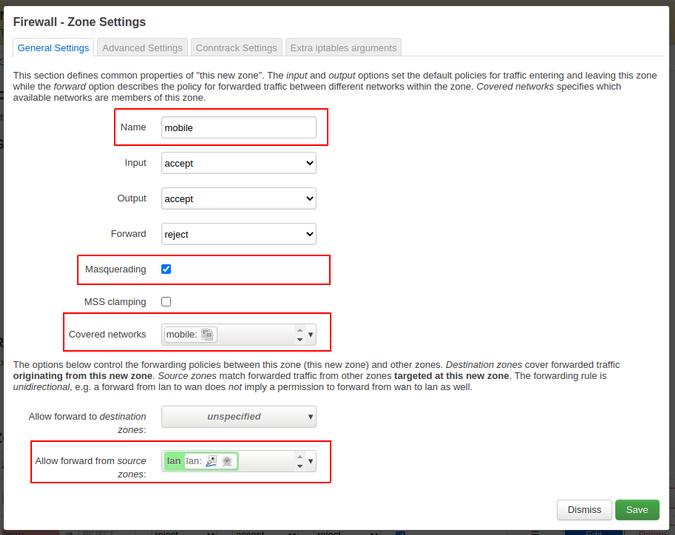Expand the Covered networks dropdown arrow
The width and height of the screenshot is (675, 535).
(311, 335)
